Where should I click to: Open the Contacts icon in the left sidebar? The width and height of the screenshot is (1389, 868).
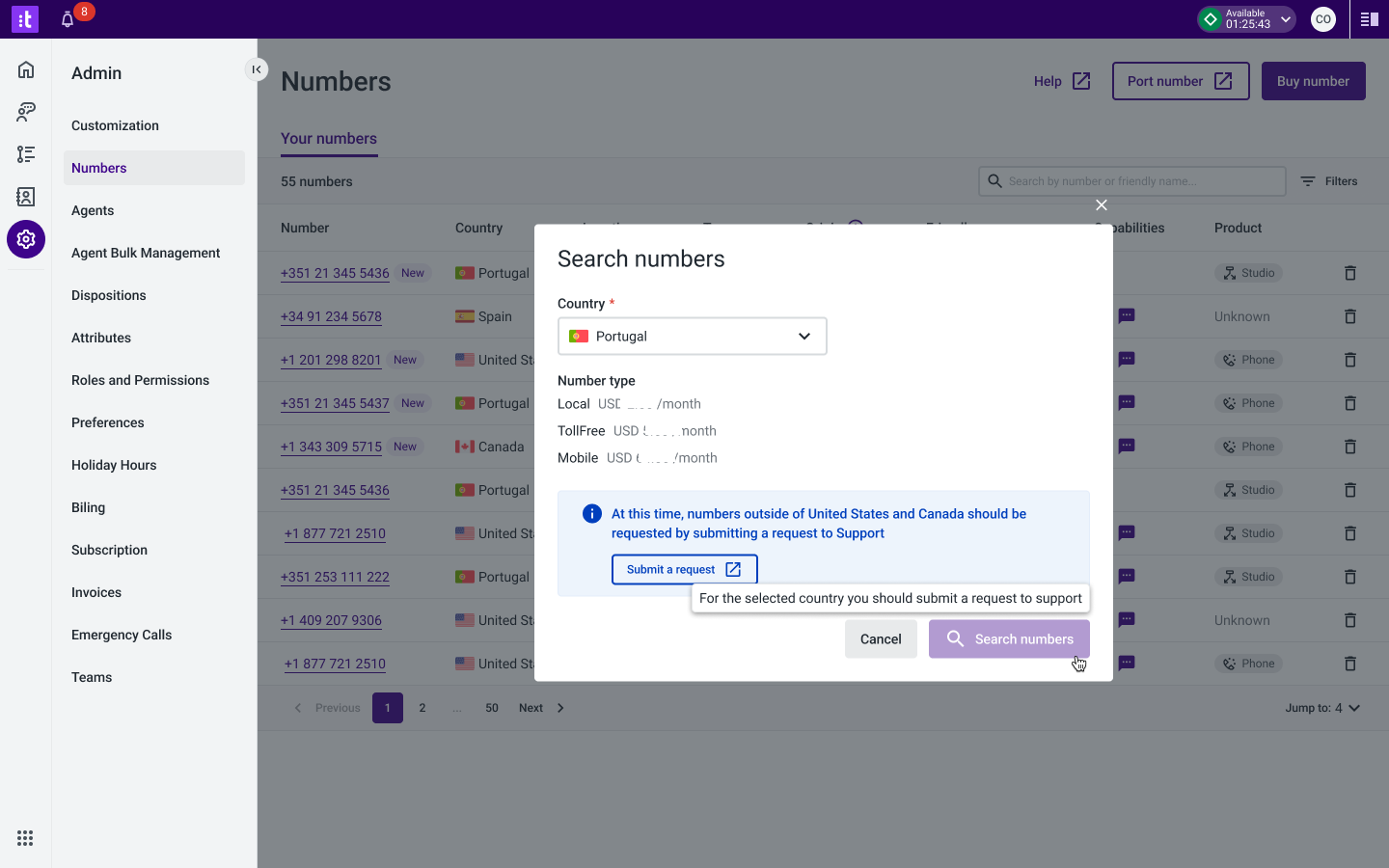click(x=25, y=197)
